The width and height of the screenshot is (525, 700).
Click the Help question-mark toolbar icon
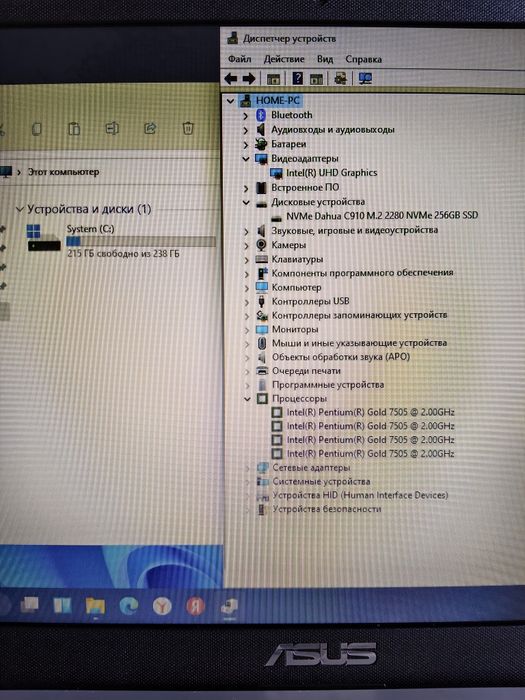click(x=297, y=79)
